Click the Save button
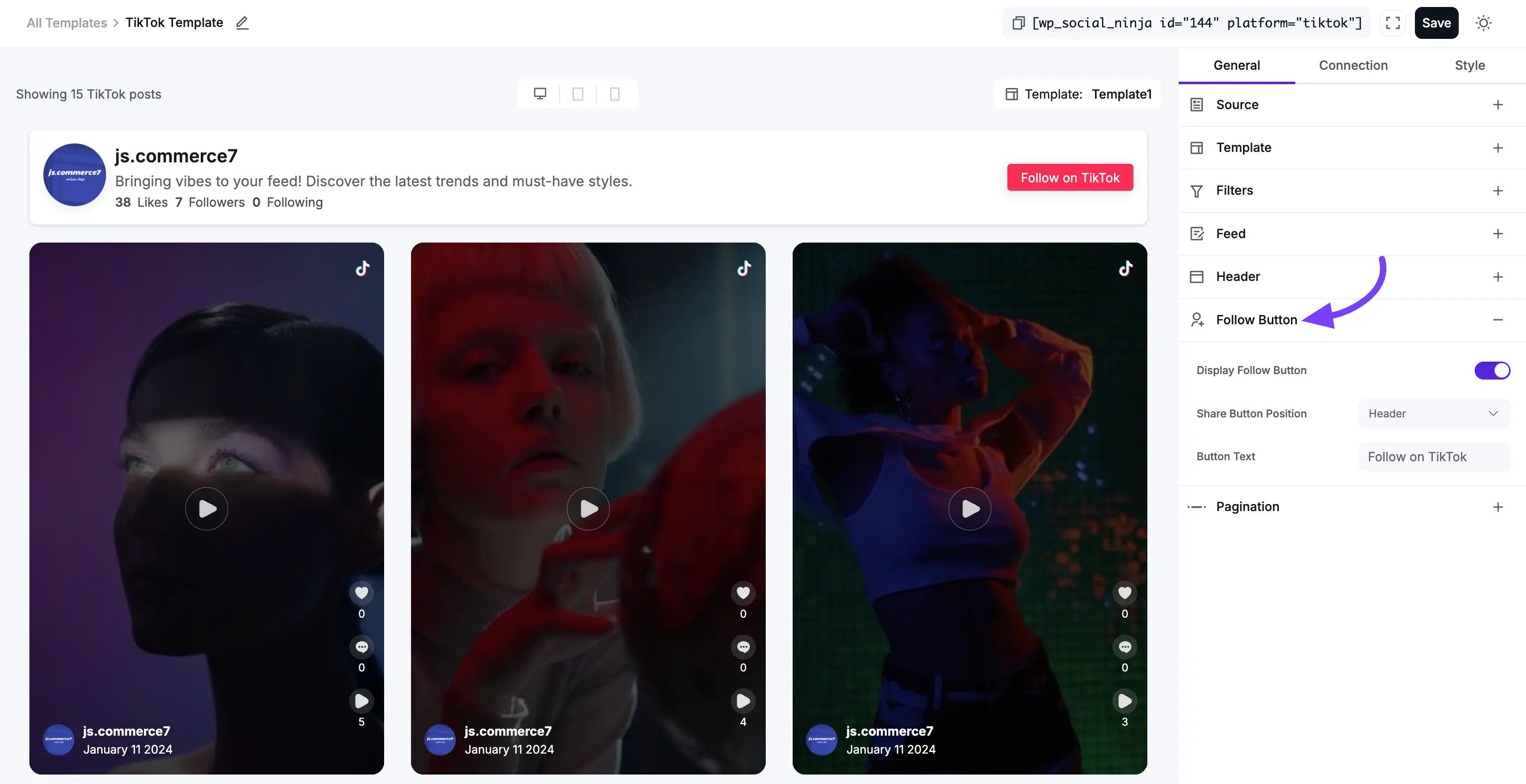The width and height of the screenshot is (1526, 784). (x=1436, y=23)
